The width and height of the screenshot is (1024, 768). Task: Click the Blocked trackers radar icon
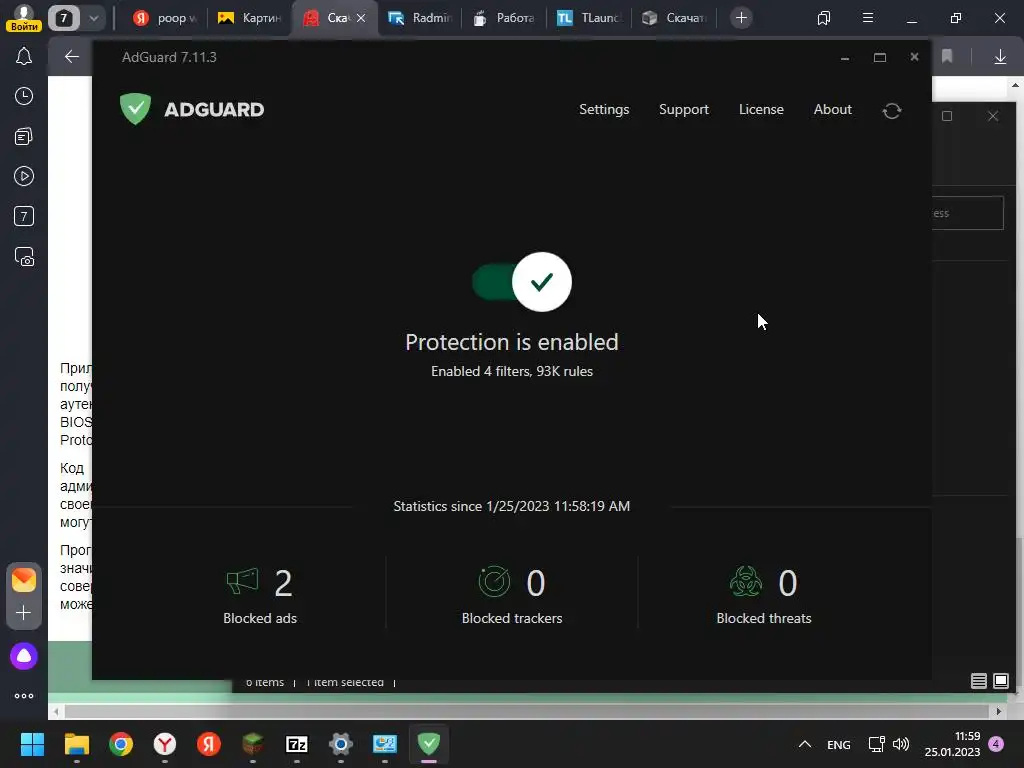494,581
